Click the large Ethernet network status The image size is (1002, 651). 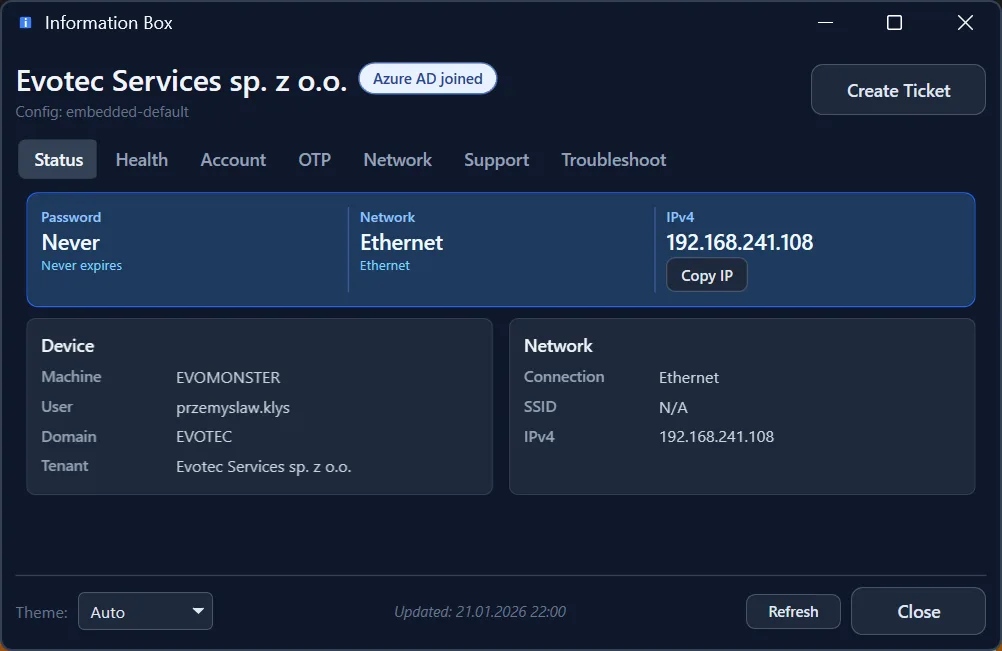point(401,243)
